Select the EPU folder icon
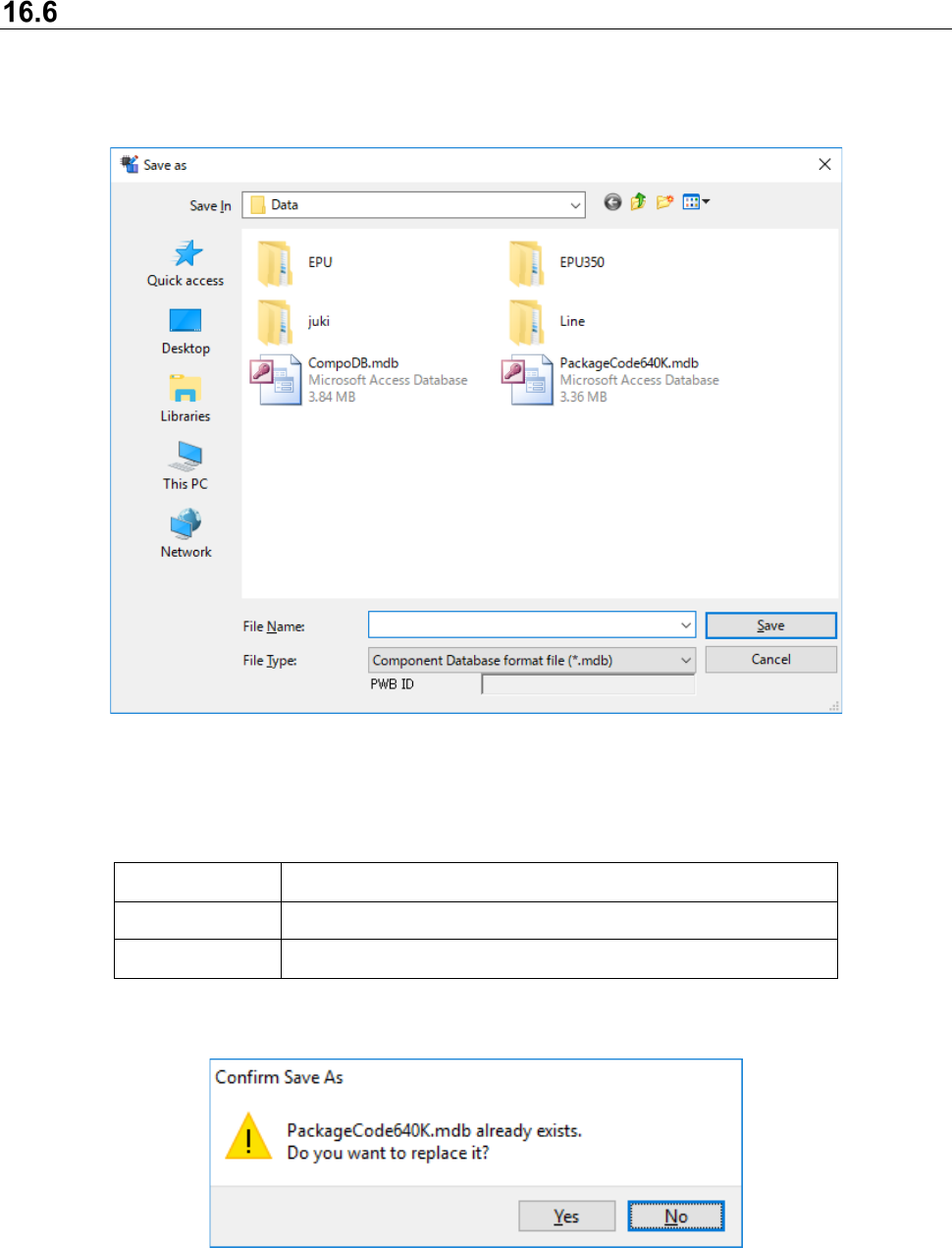This screenshot has width=952, height=1248. coord(275,263)
